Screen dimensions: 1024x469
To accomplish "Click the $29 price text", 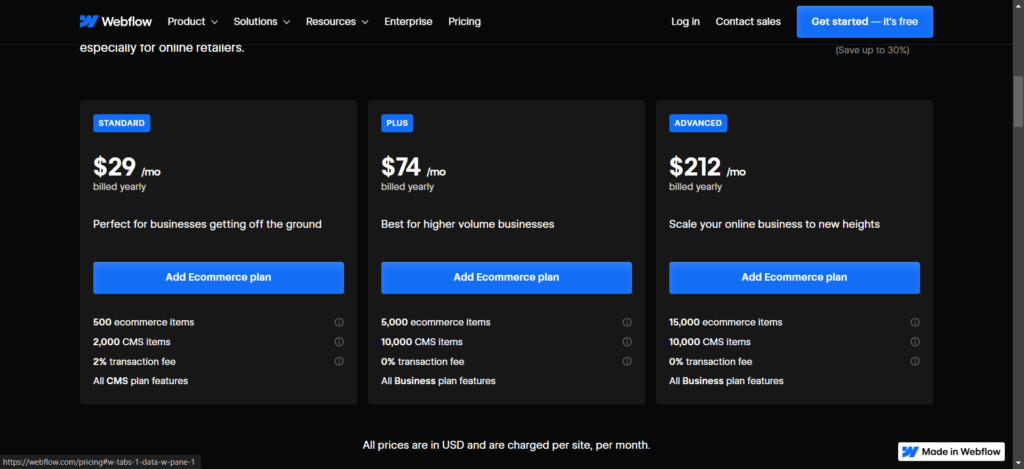I will tap(114, 167).
